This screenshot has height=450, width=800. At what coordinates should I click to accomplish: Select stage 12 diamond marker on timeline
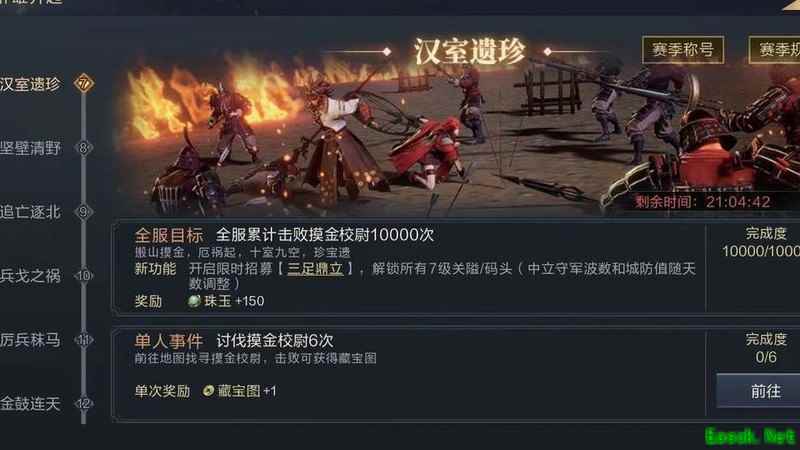click(84, 404)
